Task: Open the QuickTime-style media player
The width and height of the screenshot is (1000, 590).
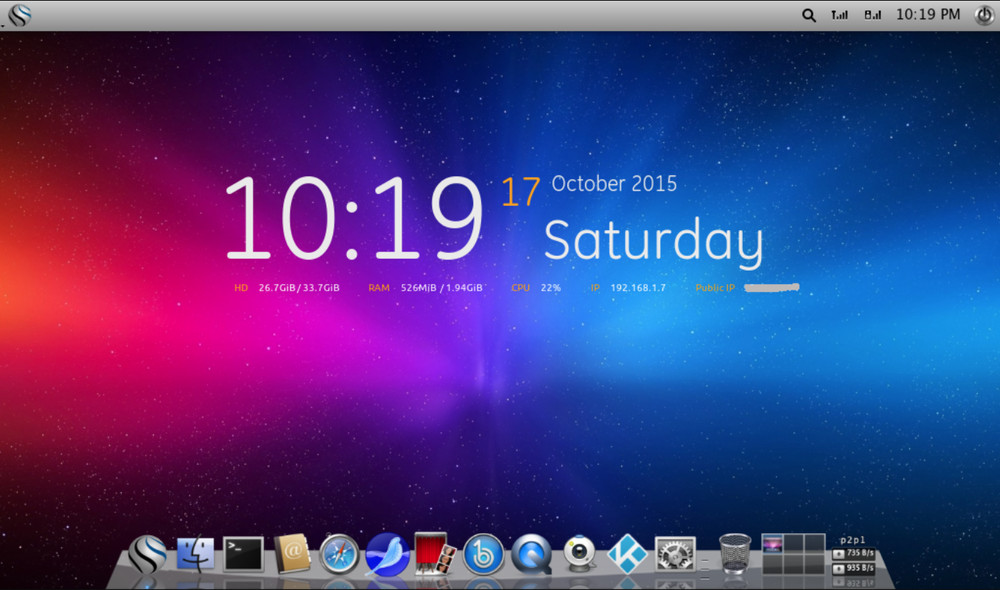Action: click(x=531, y=552)
